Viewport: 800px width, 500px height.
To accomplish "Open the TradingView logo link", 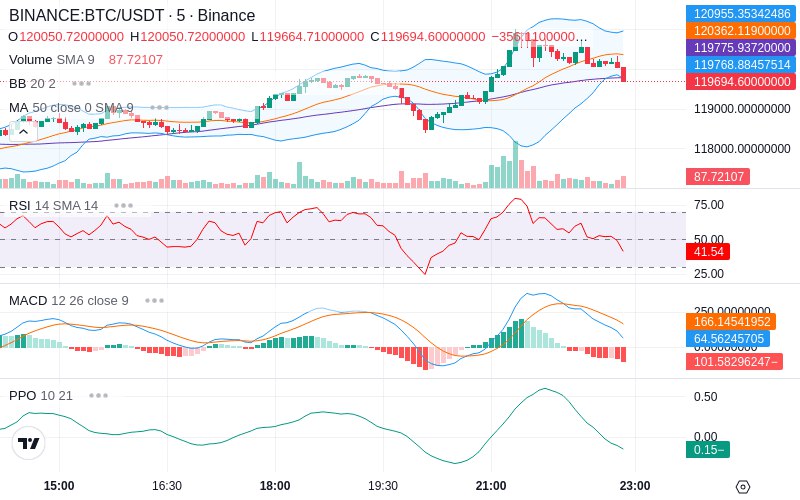I will pos(29,443).
